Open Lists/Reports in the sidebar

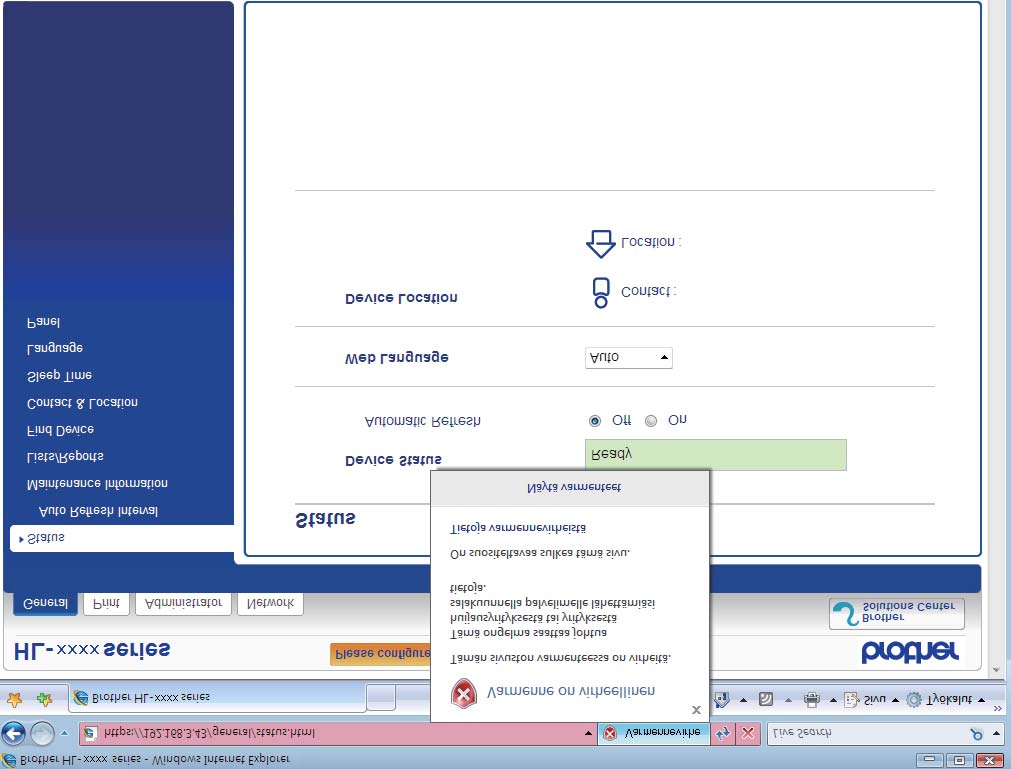coord(65,456)
